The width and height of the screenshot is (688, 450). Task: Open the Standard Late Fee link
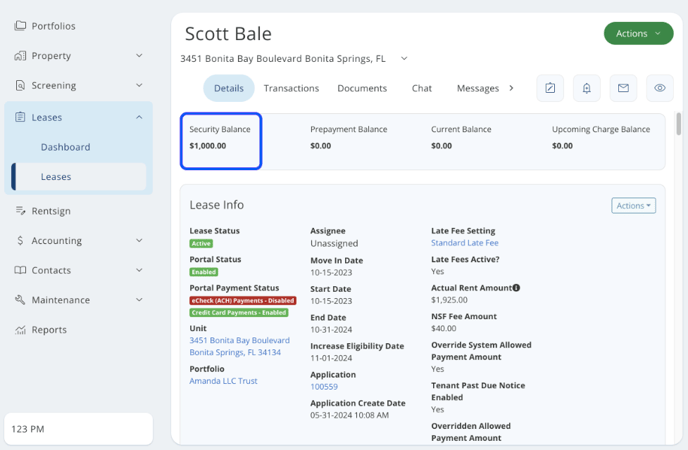click(x=464, y=243)
